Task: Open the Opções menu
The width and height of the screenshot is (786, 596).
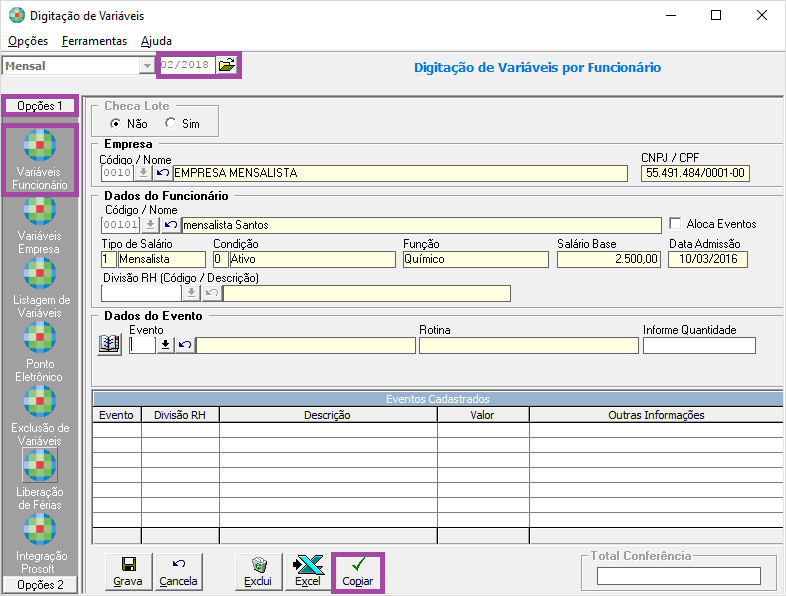Action: coord(28,41)
